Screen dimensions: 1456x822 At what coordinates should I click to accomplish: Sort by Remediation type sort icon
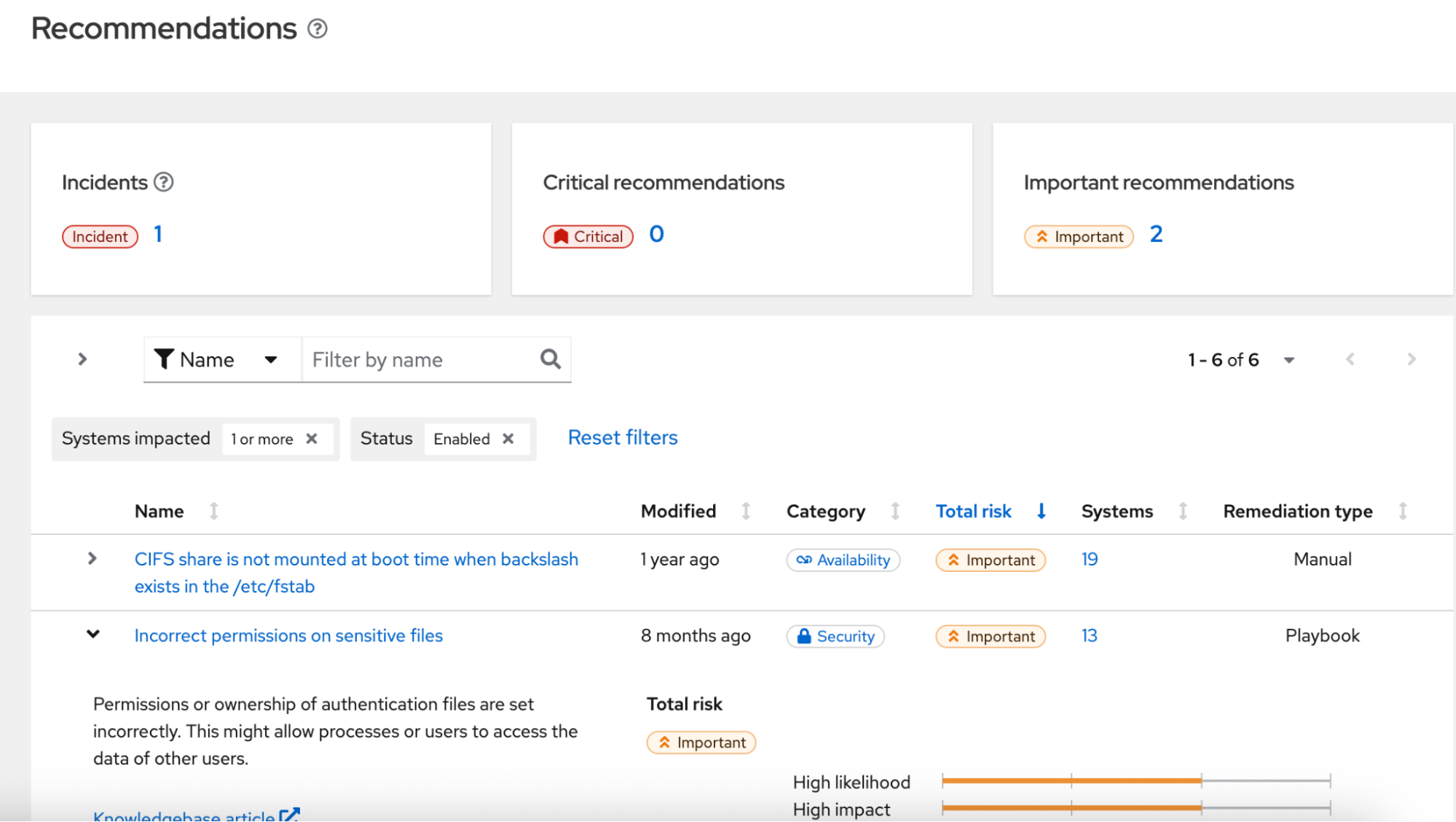(x=1402, y=512)
